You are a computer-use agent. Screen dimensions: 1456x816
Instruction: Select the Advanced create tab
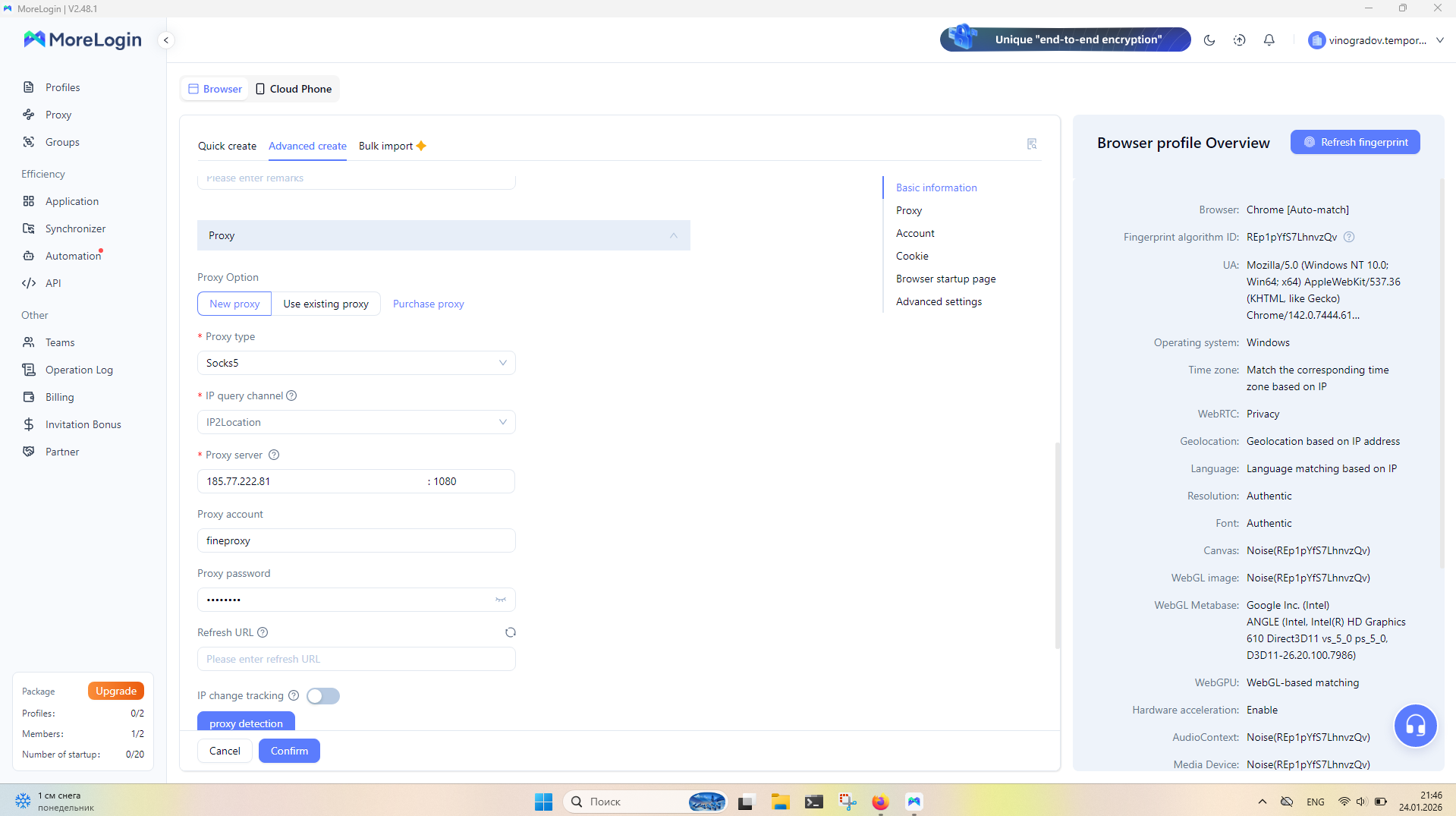point(307,146)
